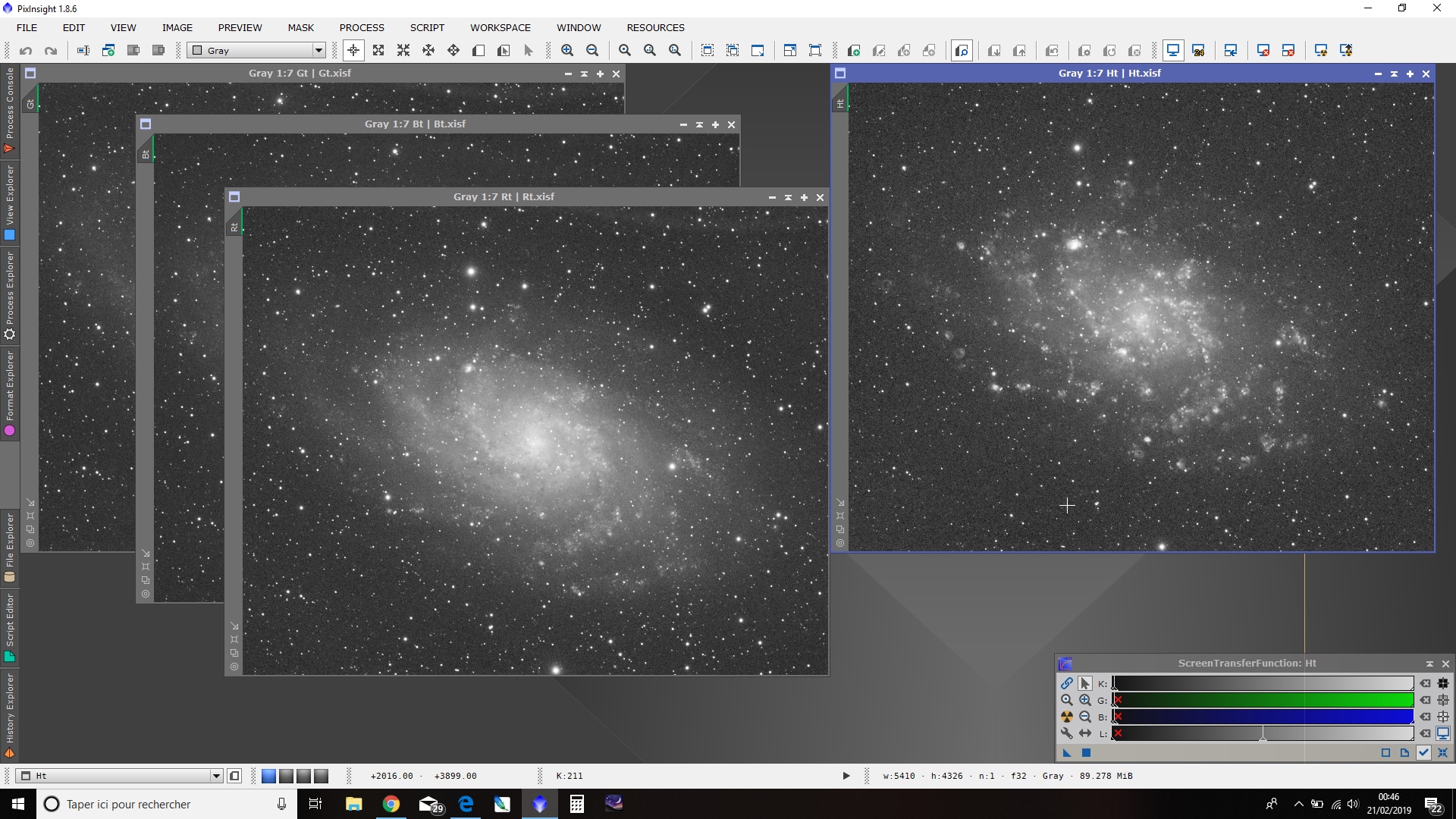Open the Script Editor side tab
Screen dimensions: 1456x819
(10, 628)
